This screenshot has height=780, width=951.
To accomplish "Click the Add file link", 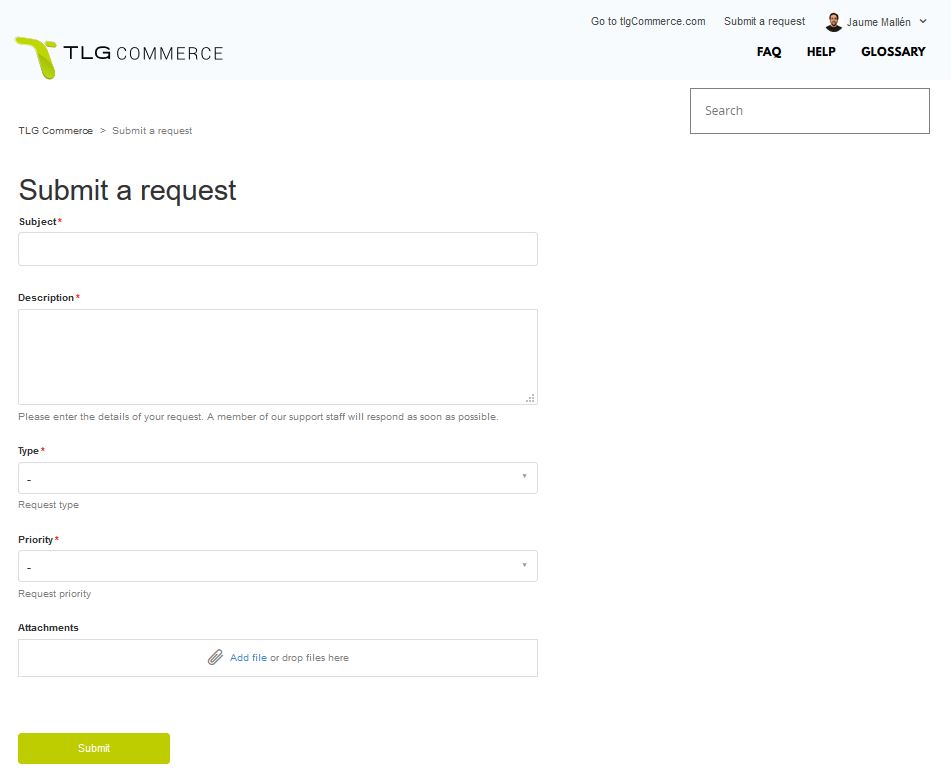I will point(248,657).
